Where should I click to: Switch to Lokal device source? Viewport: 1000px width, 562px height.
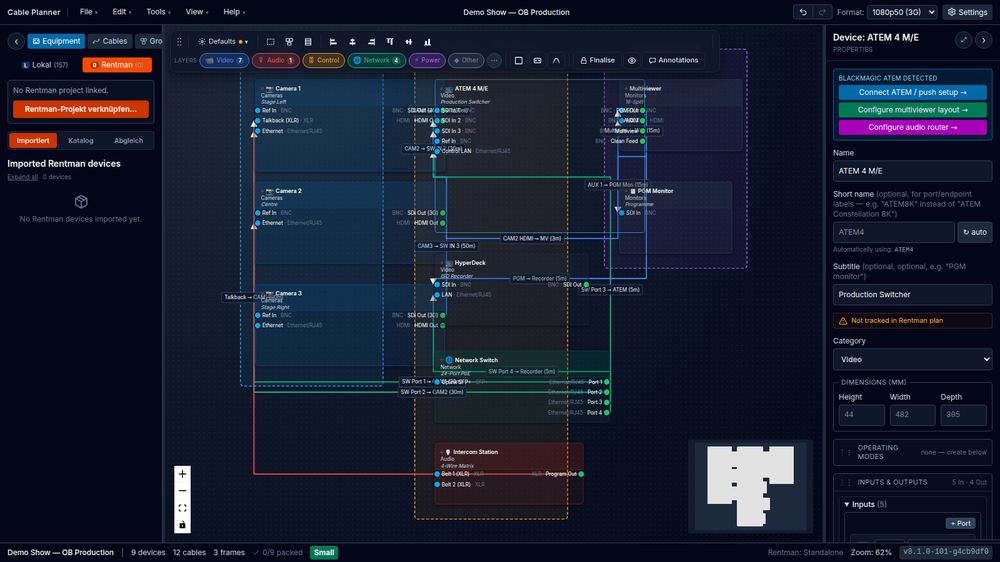point(45,65)
